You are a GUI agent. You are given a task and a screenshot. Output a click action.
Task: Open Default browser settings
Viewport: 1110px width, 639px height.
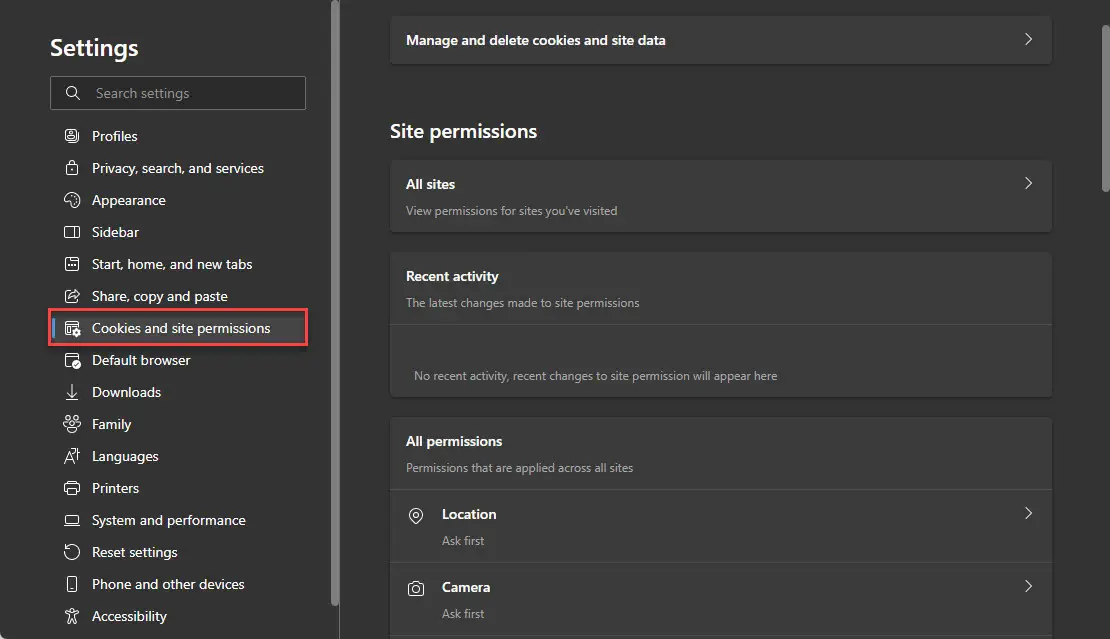178,360
